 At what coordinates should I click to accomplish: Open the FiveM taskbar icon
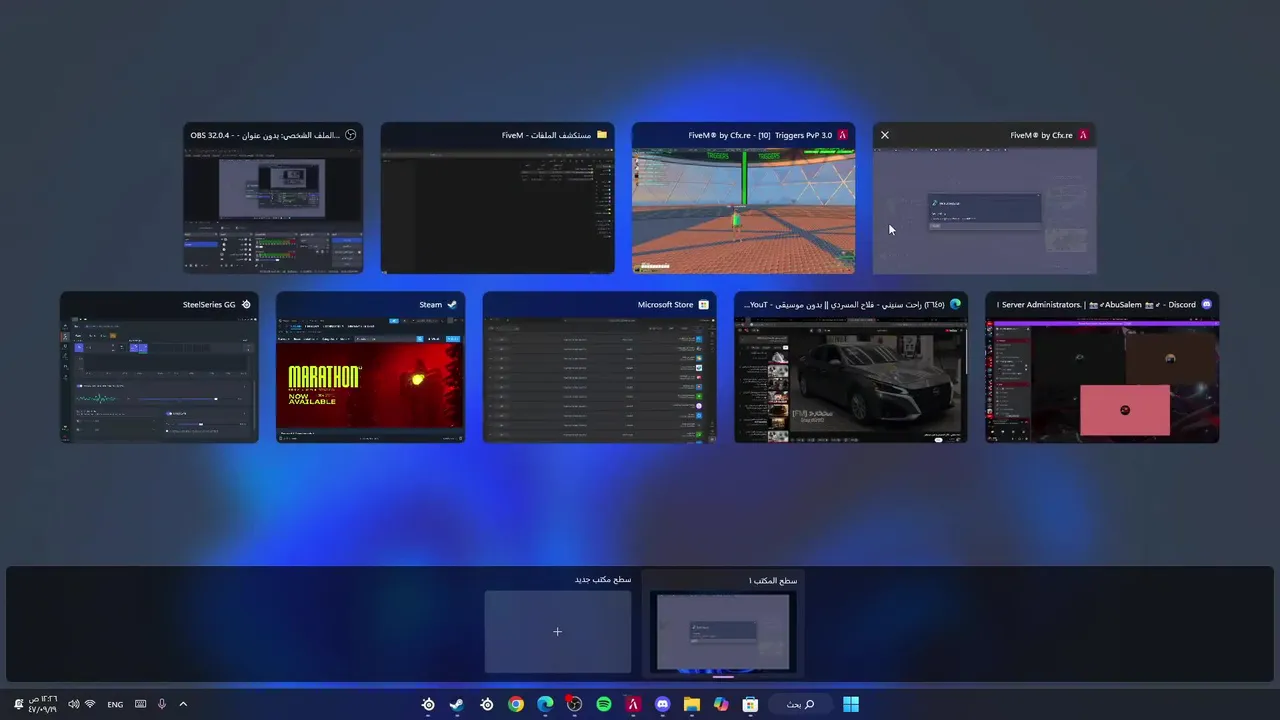tap(633, 704)
